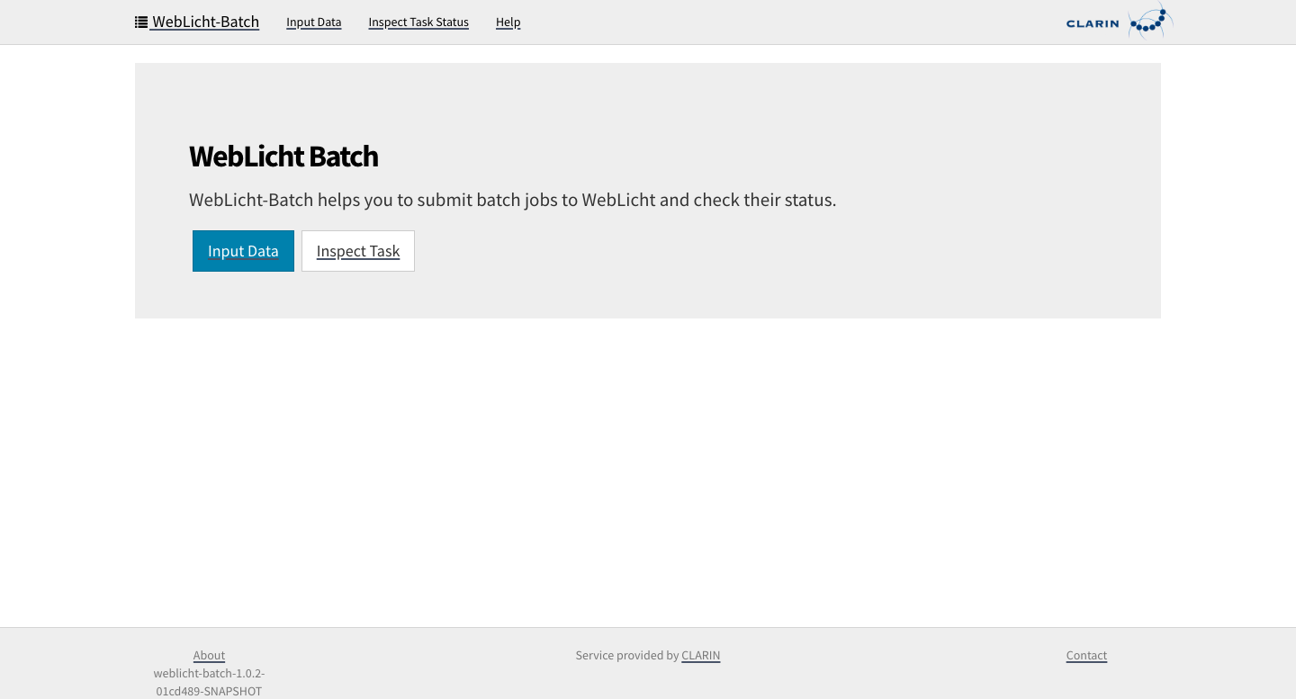This screenshot has width=1296, height=699.
Task: Open the Help page from navbar
Action: point(508,22)
